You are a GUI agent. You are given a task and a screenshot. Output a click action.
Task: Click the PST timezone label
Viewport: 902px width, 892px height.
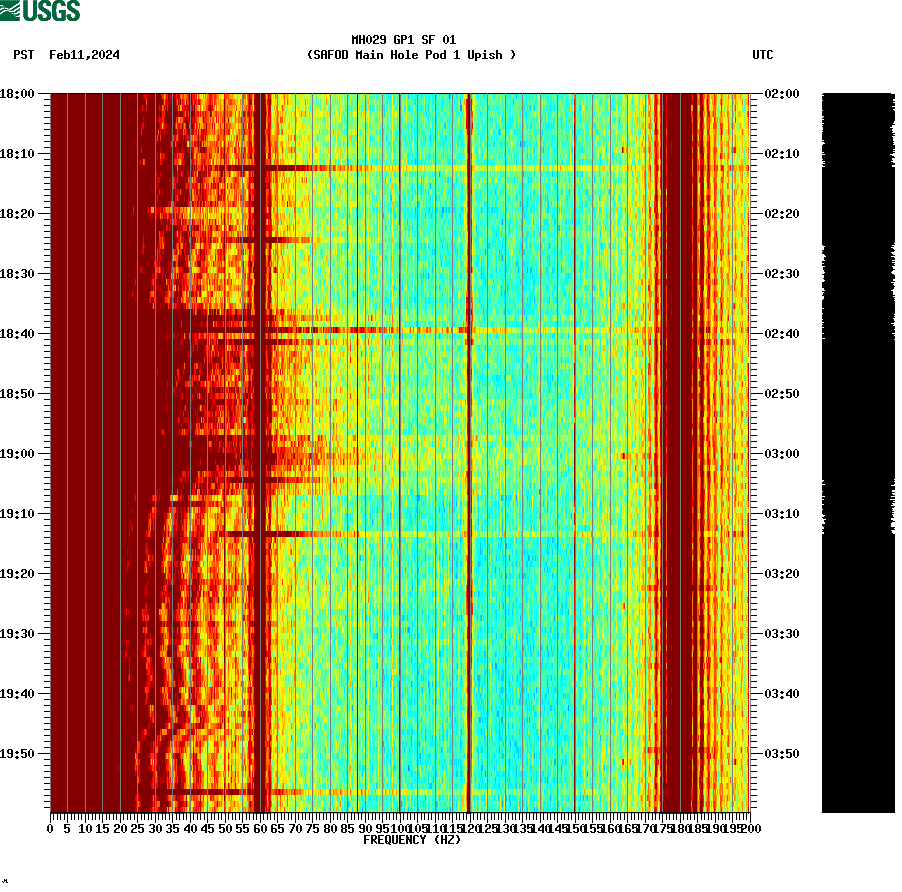[25, 56]
